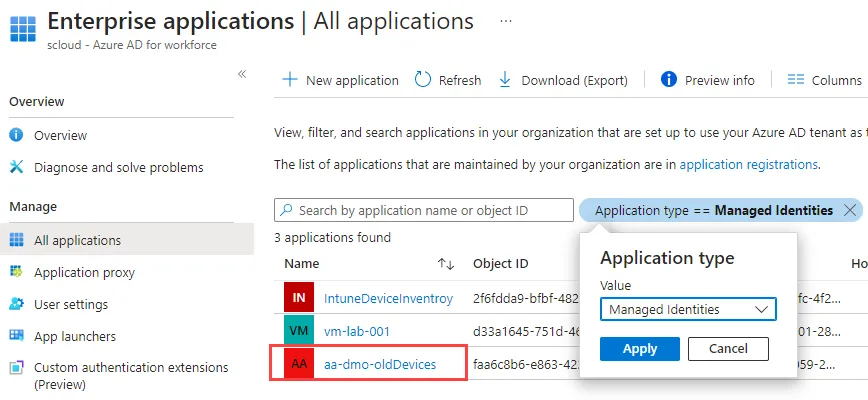868x400 pixels.
Task: Open User settings page
Action: click(71, 305)
